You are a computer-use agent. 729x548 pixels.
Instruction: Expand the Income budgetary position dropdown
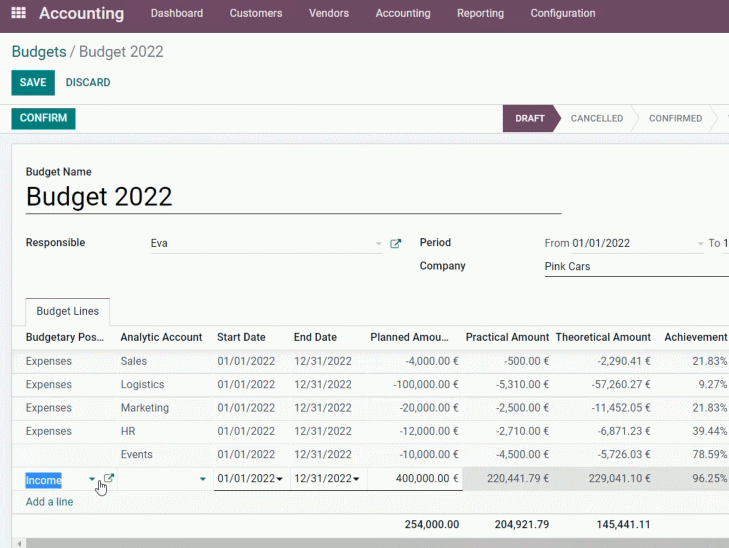tap(92, 479)
